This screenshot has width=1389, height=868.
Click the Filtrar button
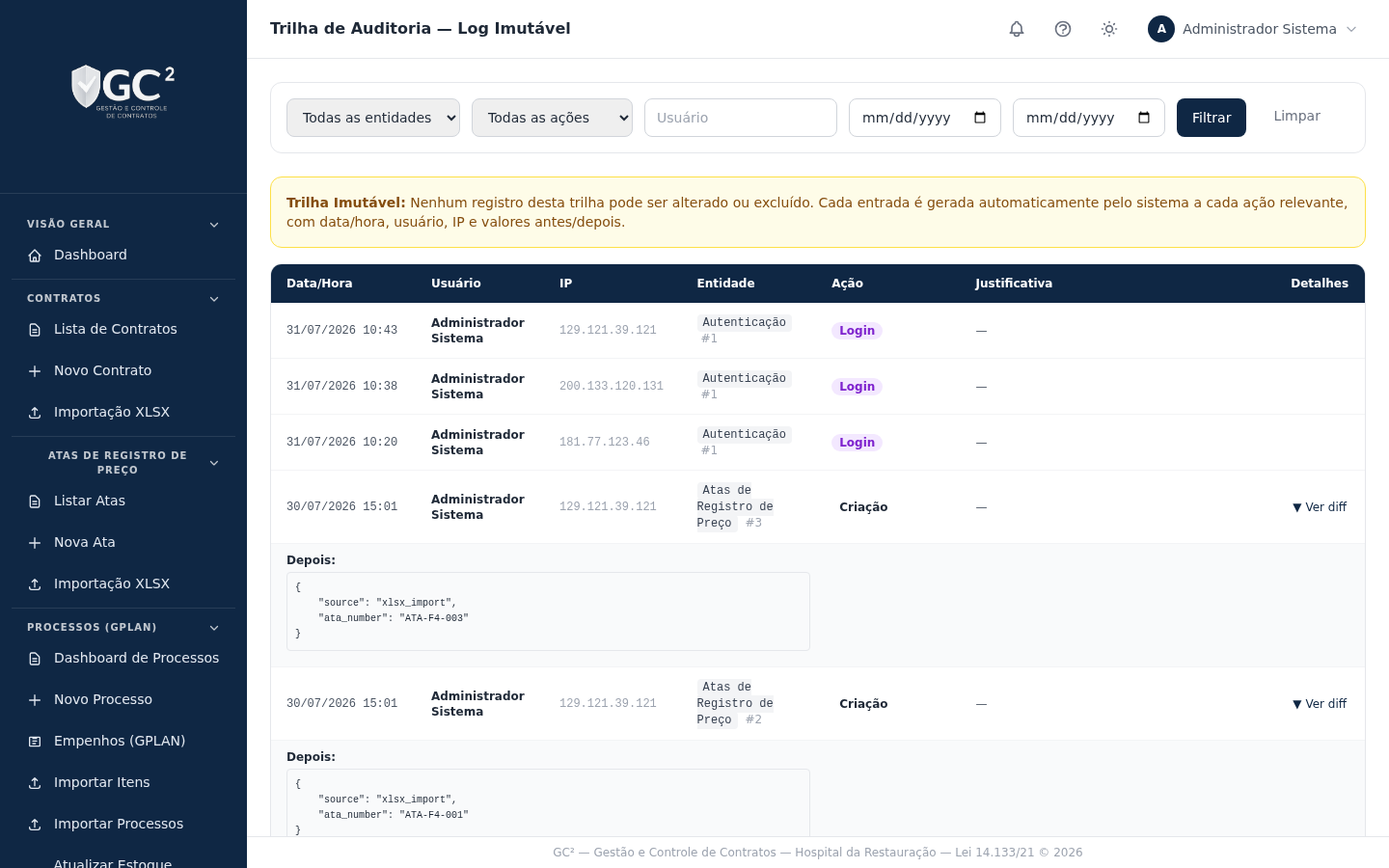(x=1212, y=118)
